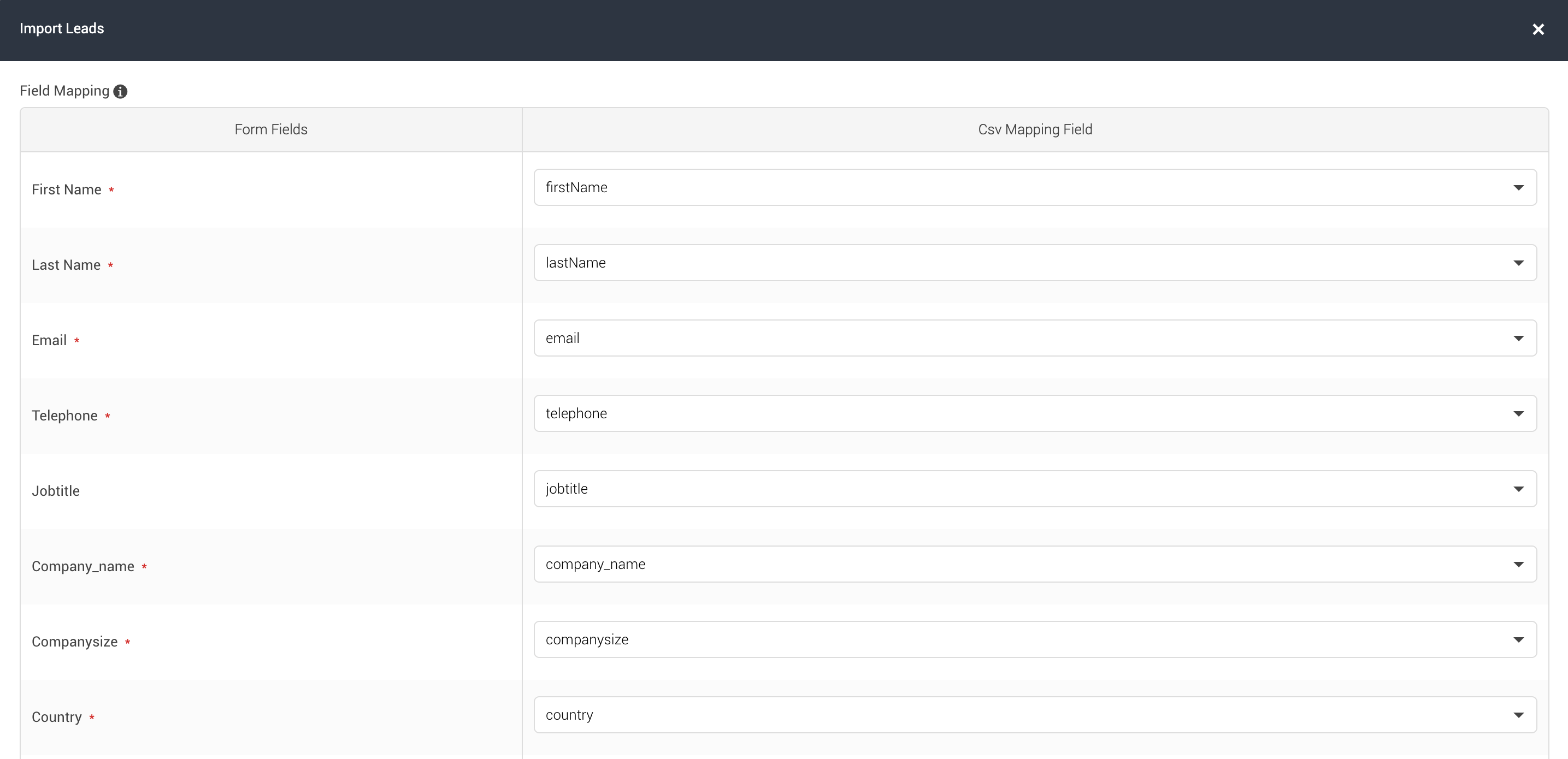Select the Csv Mapping Field column header

click(1035, 129)
